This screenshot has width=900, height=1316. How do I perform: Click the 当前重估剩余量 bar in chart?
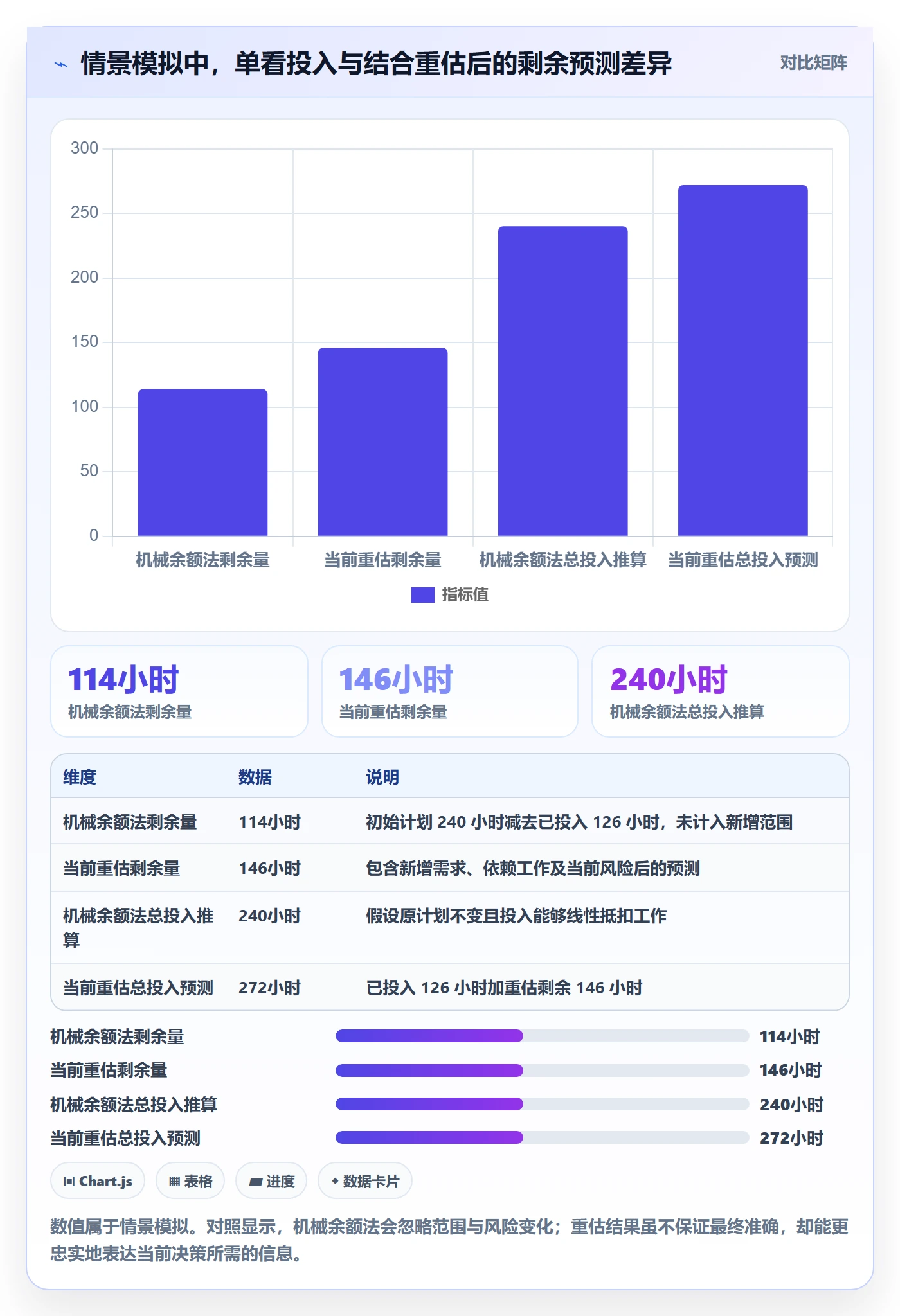coord(382,441)
